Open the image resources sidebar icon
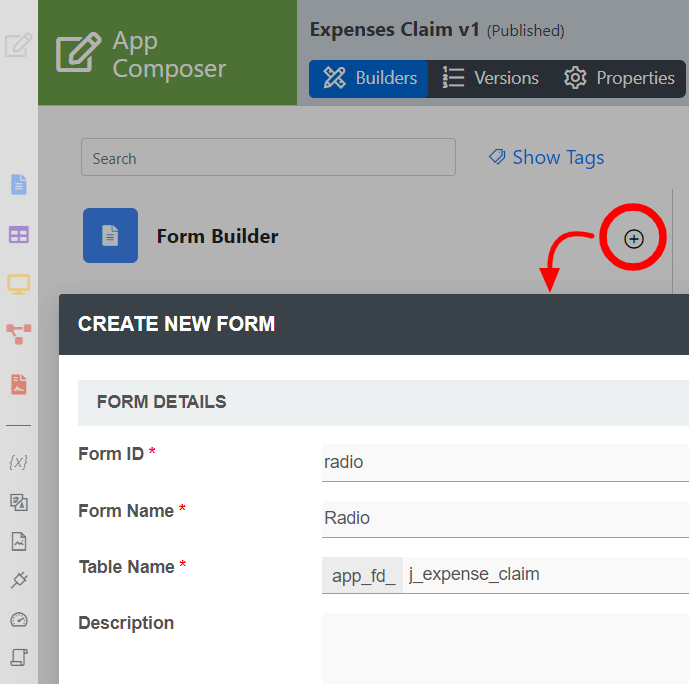Viewport: 689px width, 684px height. (x=18, y=542)
